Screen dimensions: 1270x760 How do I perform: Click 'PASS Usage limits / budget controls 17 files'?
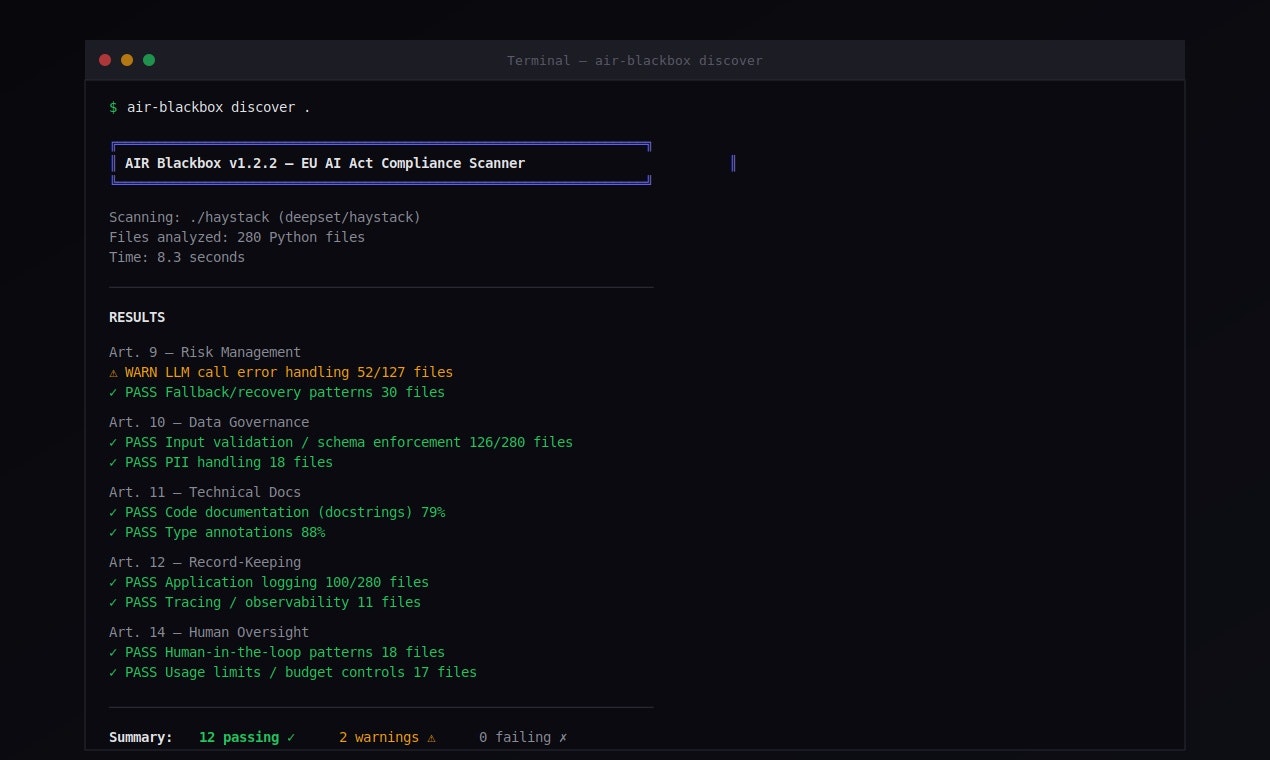point(301,672)
